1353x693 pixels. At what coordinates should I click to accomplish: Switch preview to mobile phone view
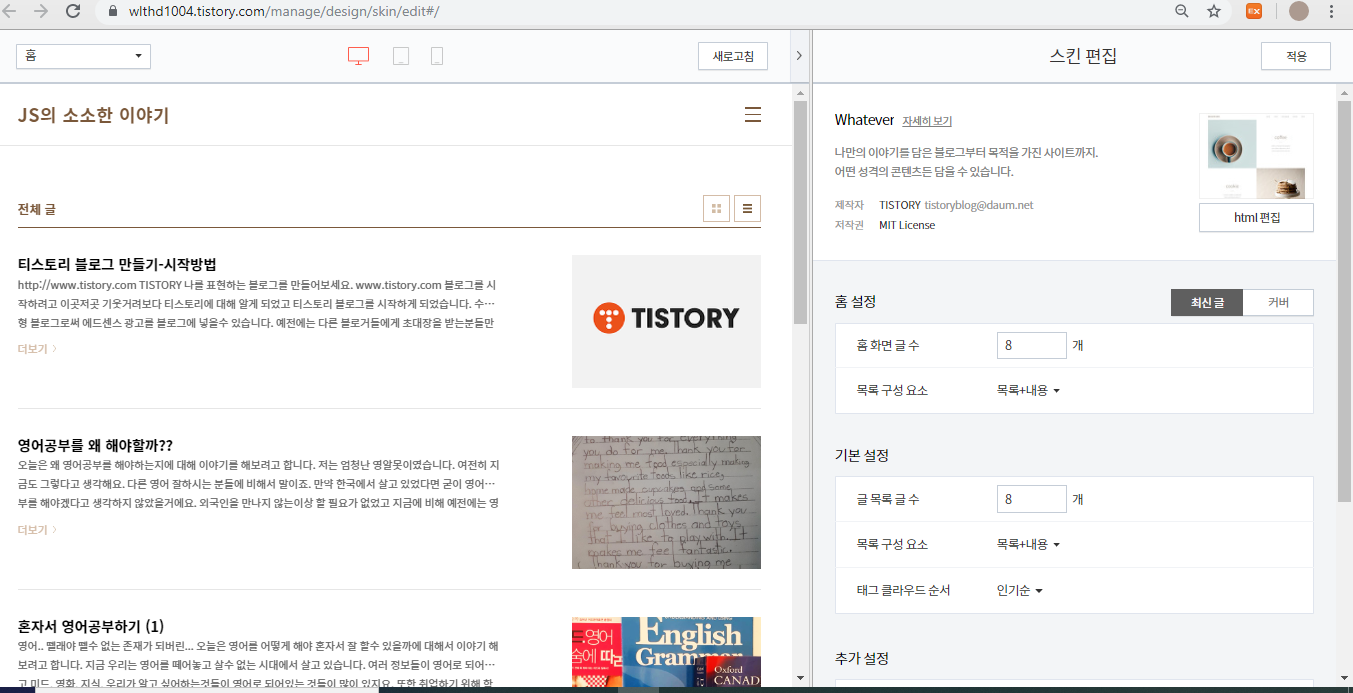[x=437, y=56]
